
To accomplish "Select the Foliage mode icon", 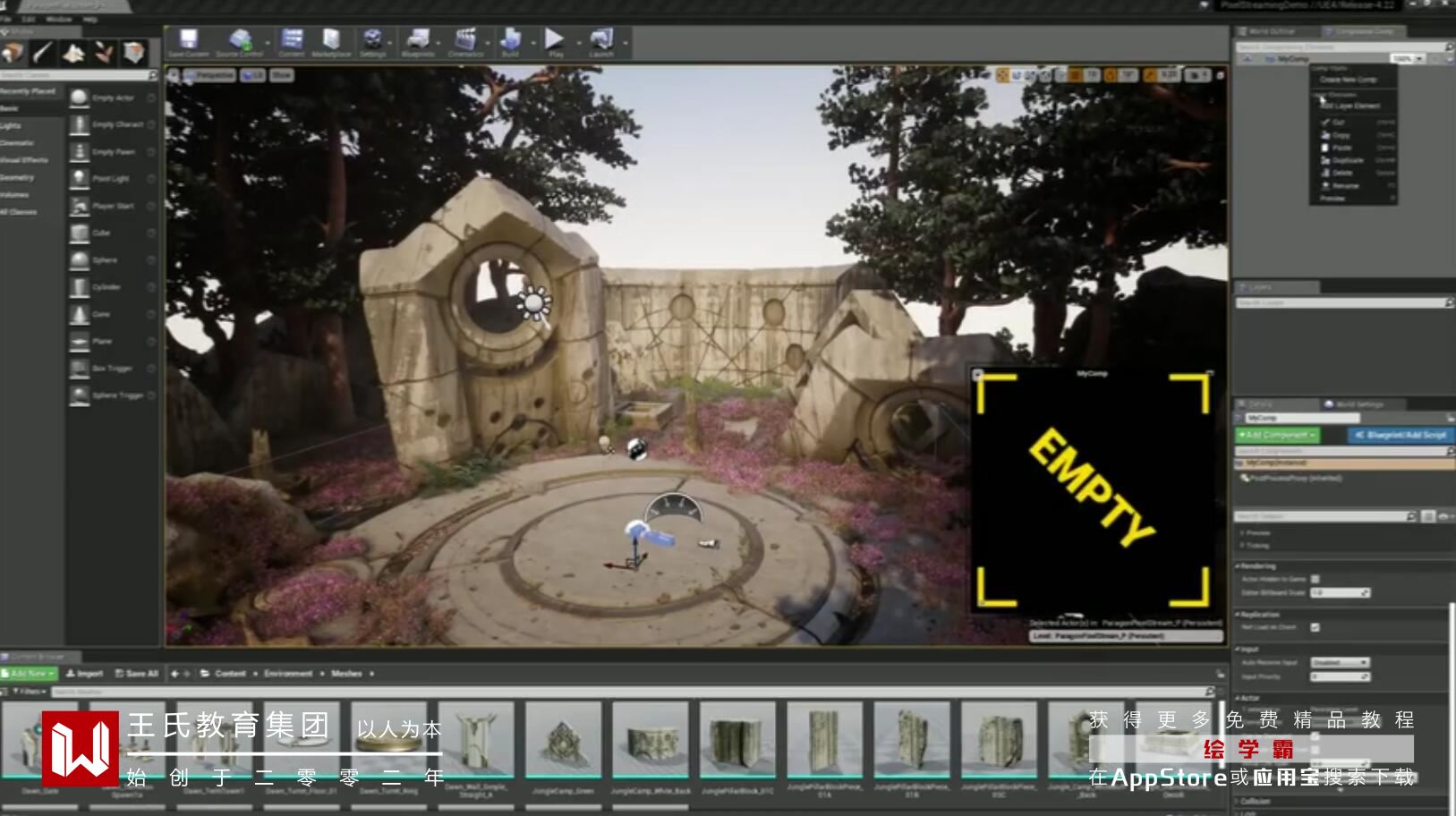I will pyautogui.click(x=104, y=54).
